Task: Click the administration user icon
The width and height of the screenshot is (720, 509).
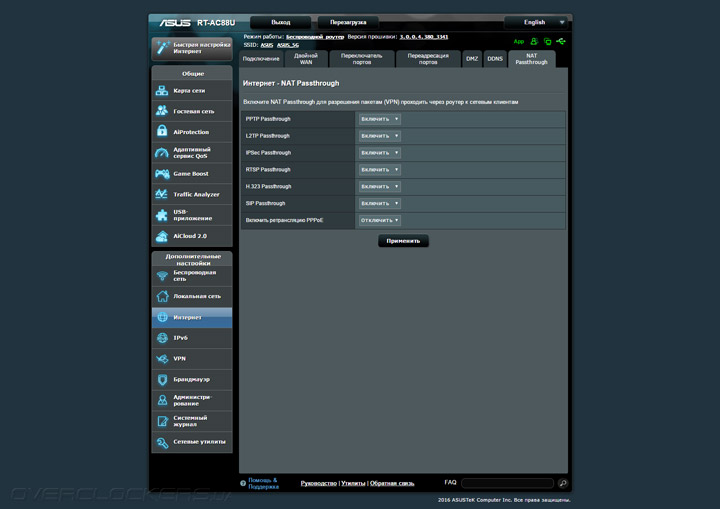Action: [162, 400]
